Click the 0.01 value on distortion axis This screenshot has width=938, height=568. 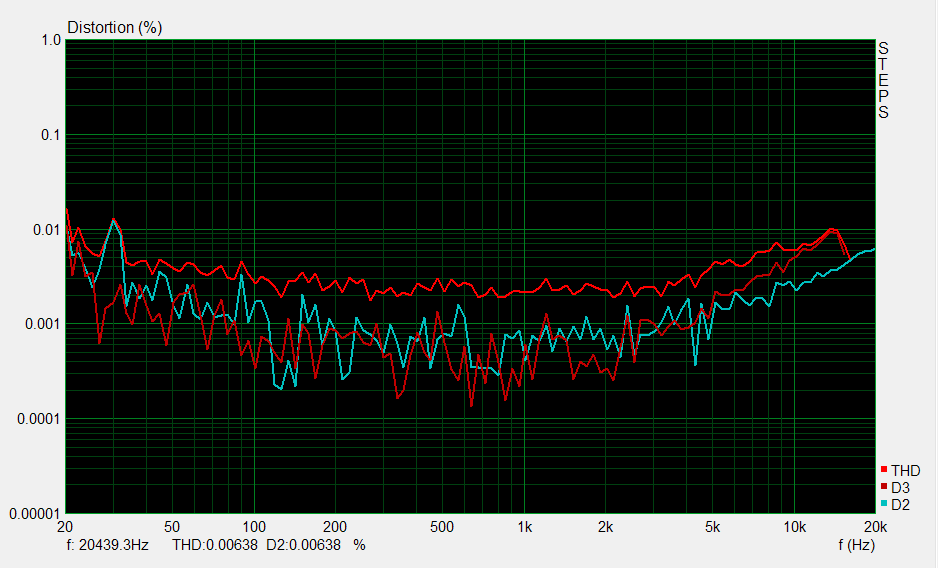[x=47, y=230]
